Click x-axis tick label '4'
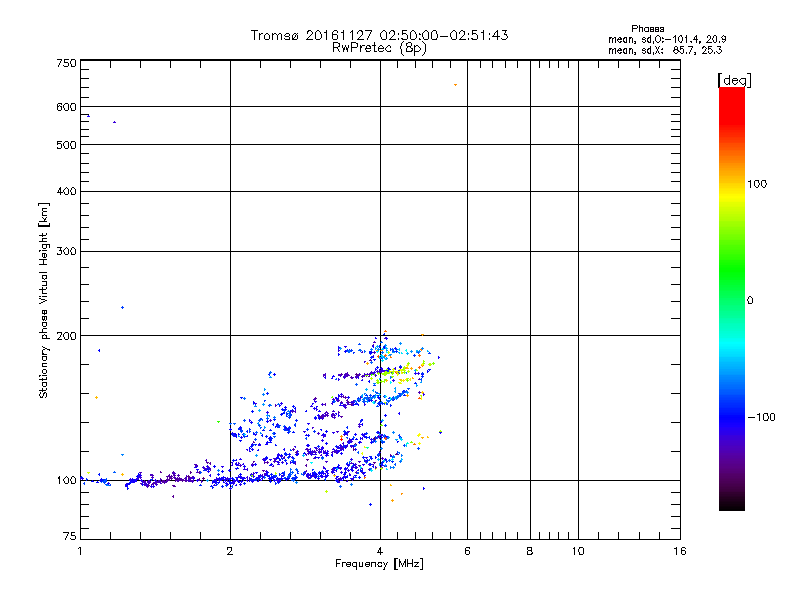 (380, 551)
